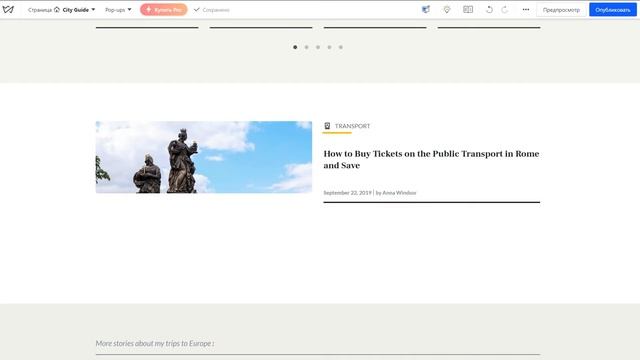Select the first carousel dot

point(295,47)
